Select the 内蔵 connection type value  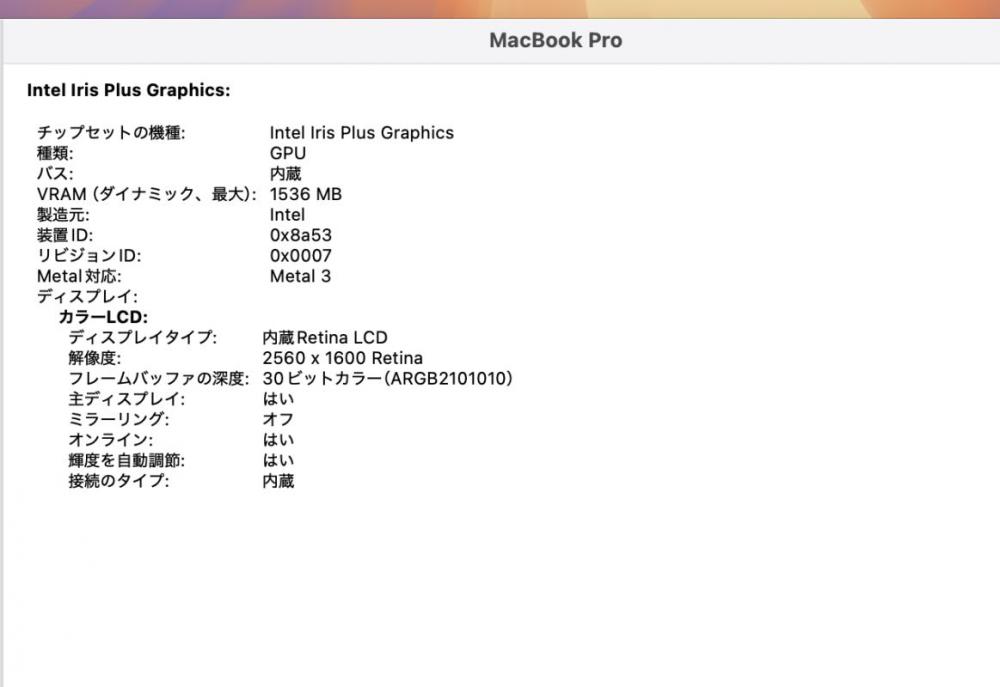[278, 480]
